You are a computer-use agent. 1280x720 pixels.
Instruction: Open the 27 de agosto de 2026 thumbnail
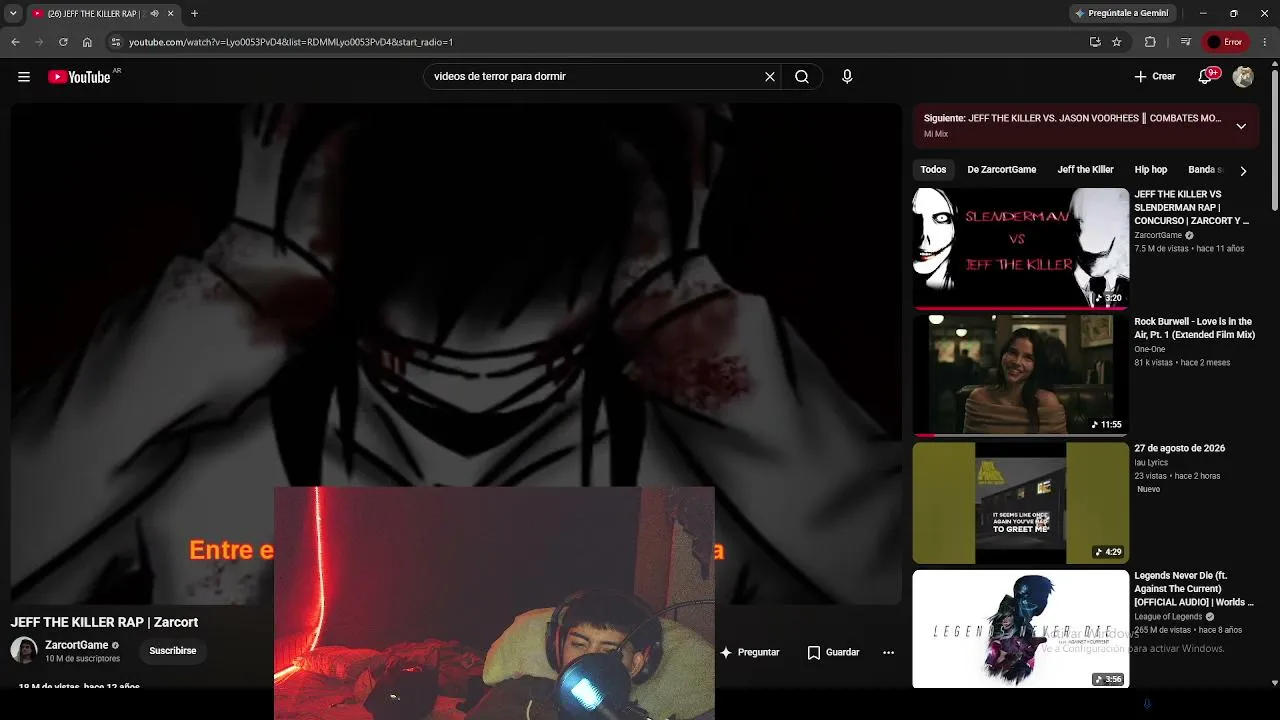coord(1020,503)
